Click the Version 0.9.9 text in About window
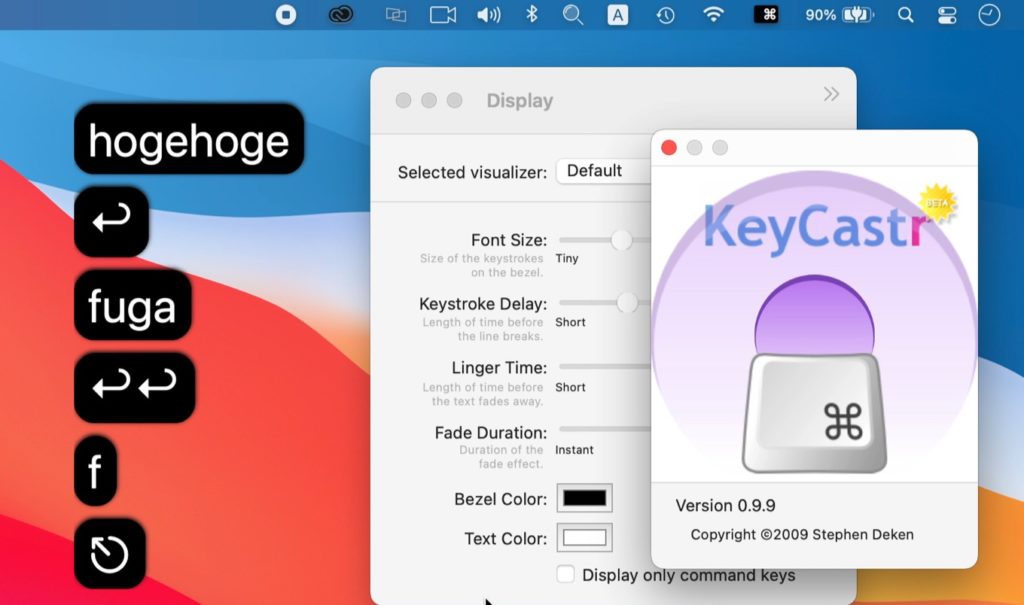Screen dimensions: 1024x605 click(x=724, y=506)
